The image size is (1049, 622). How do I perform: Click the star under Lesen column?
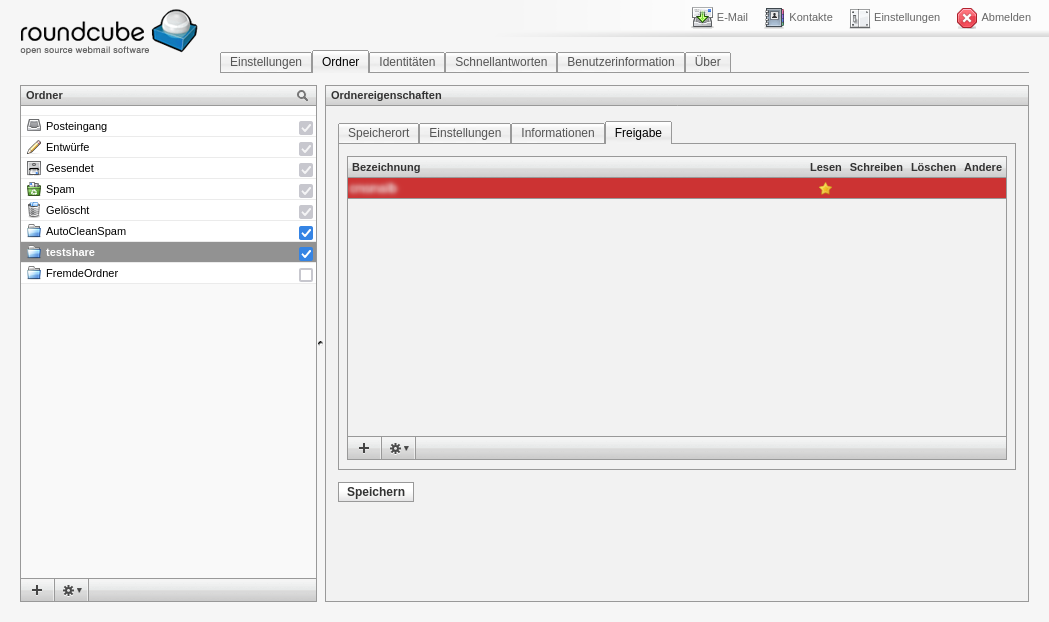pos(825,188)
